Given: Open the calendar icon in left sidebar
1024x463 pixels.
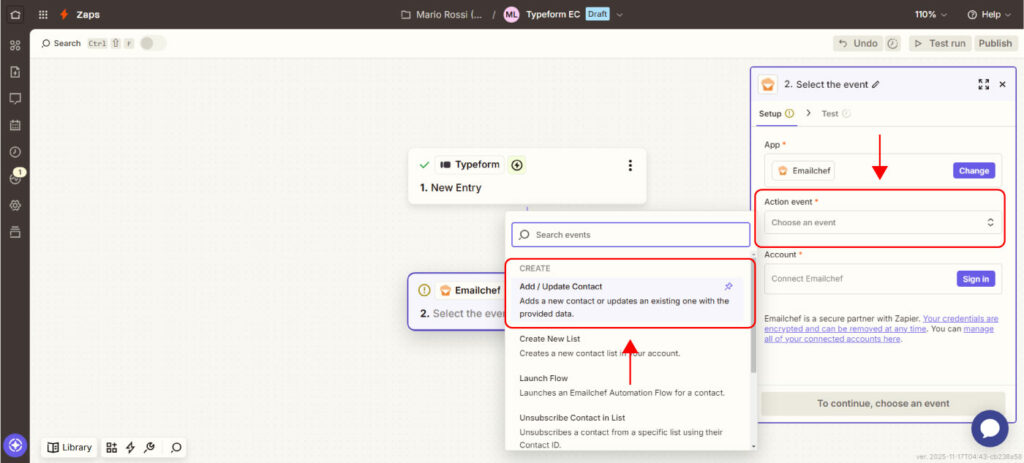Looking at the screenshot, I should point(15,125).
